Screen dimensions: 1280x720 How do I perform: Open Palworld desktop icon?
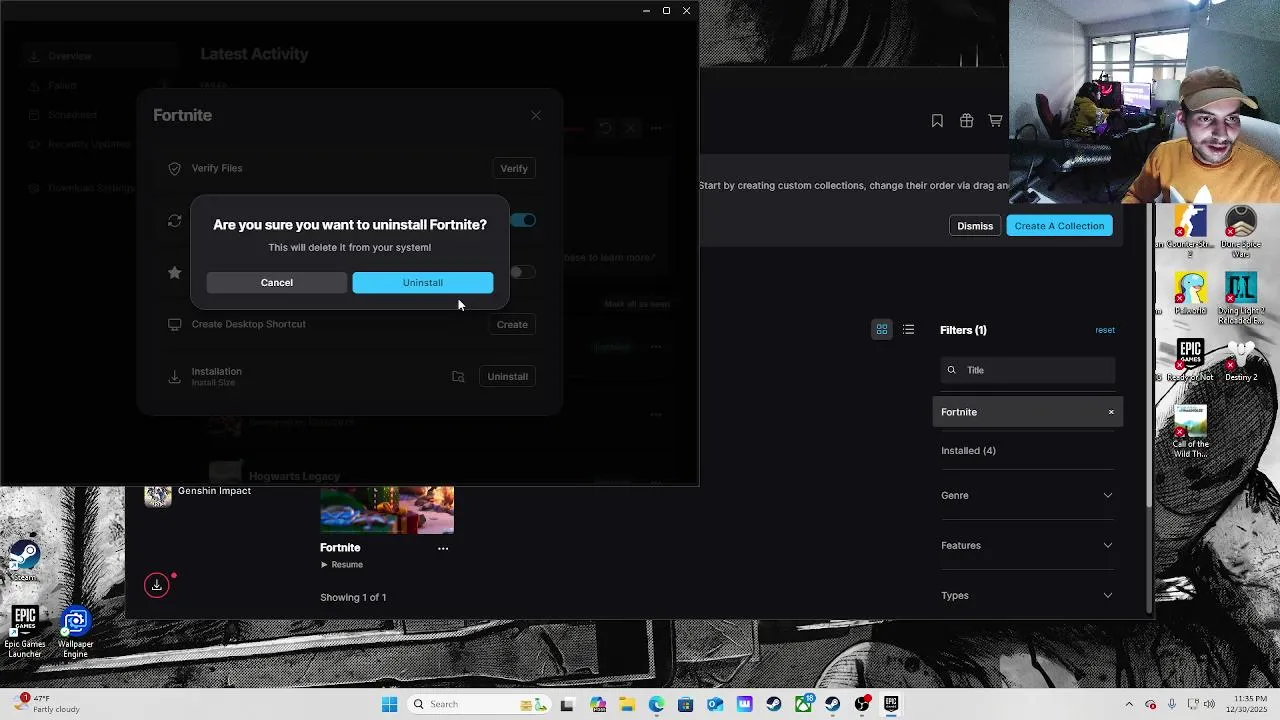point(1190,296)
